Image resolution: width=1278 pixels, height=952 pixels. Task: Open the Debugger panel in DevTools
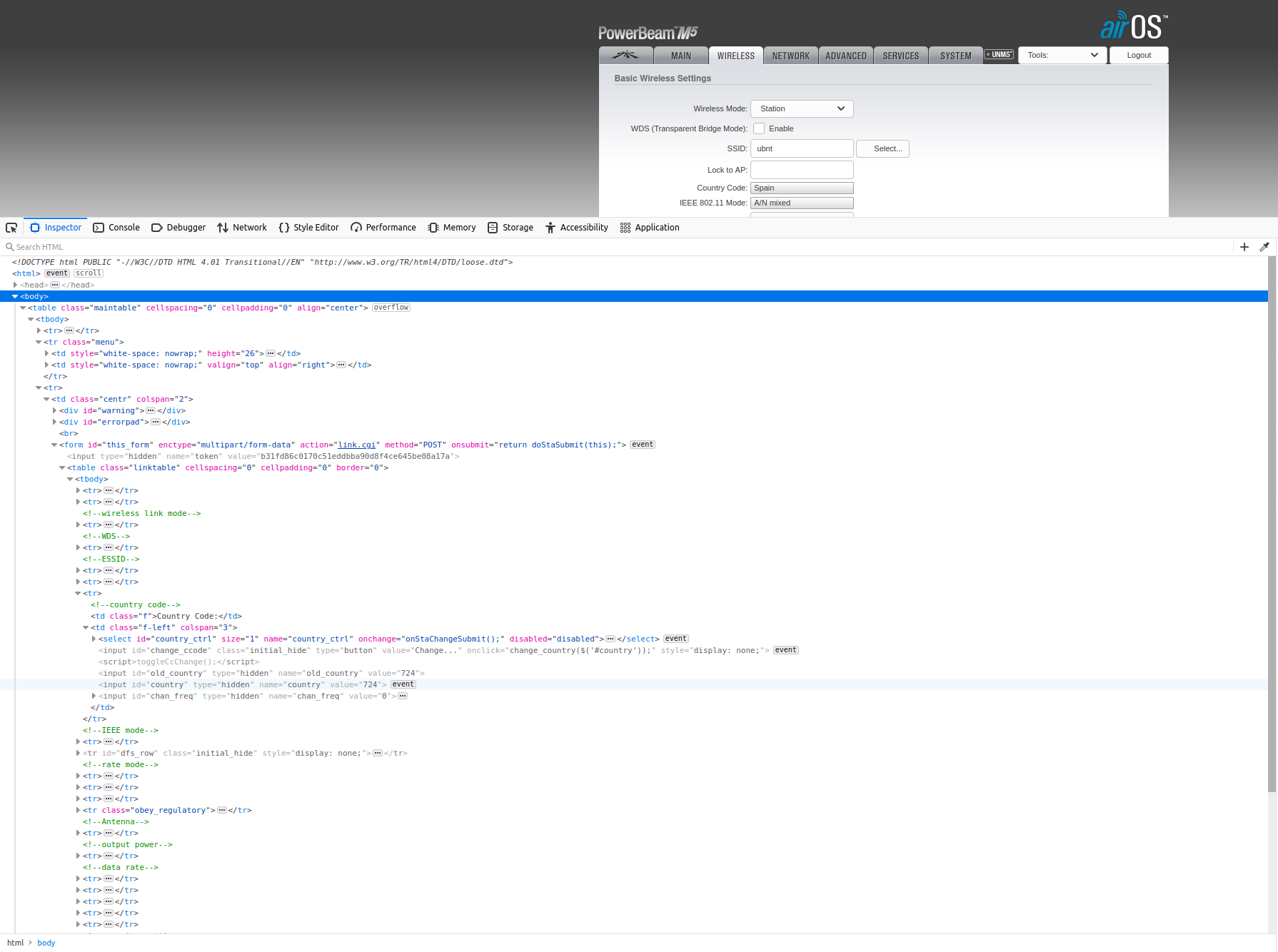tap(178, 227)
